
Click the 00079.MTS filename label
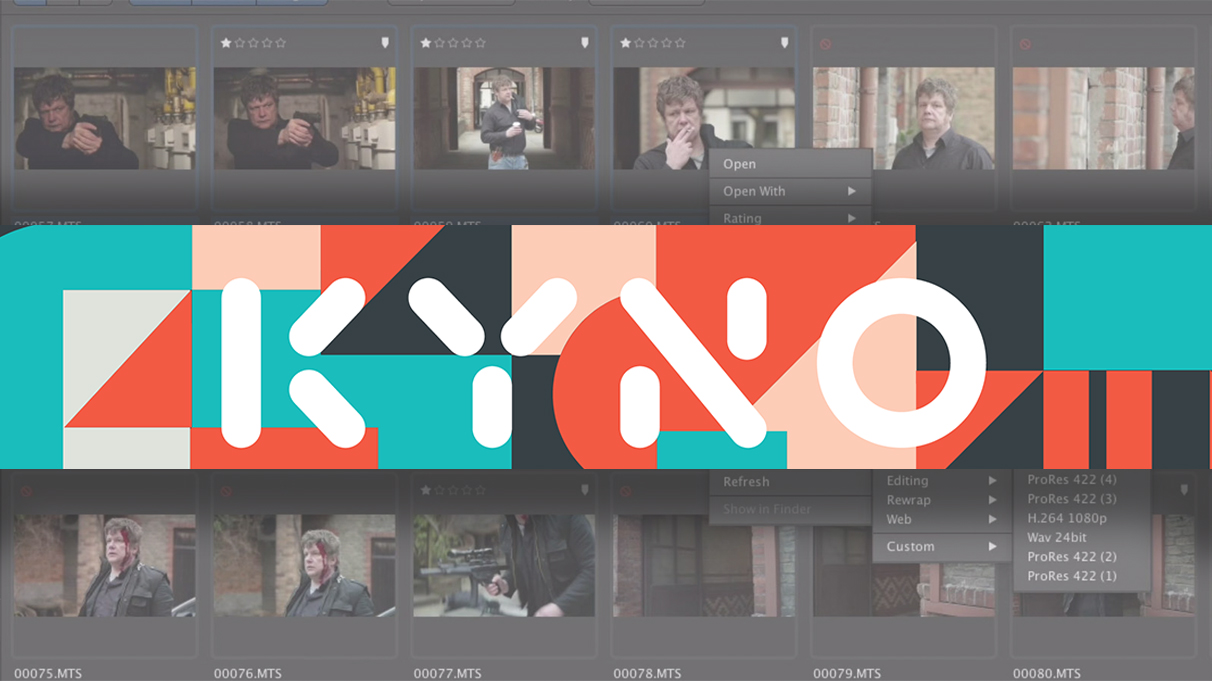coord(847,674)
